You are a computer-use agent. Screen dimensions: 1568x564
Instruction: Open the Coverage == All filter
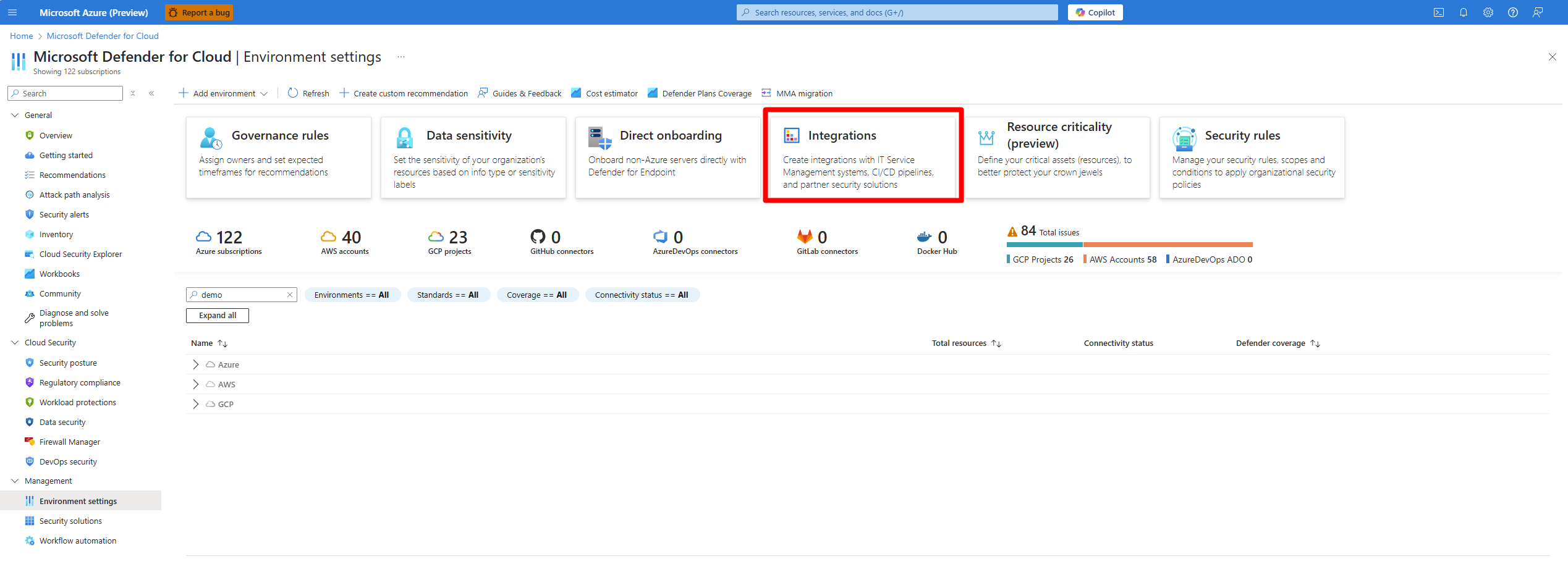[x=537, y=295]
